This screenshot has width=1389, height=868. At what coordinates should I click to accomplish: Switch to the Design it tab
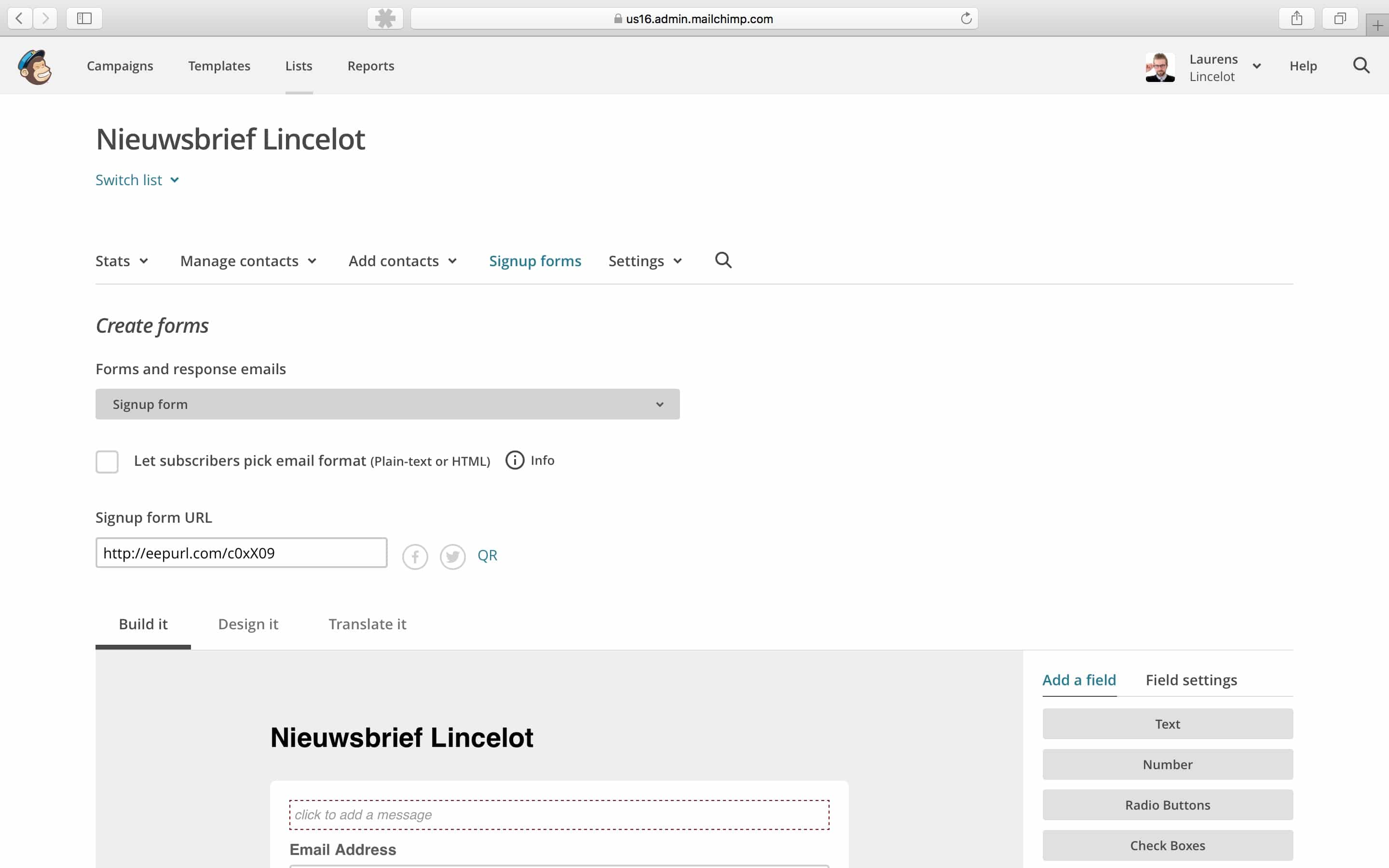pos(248,624)
